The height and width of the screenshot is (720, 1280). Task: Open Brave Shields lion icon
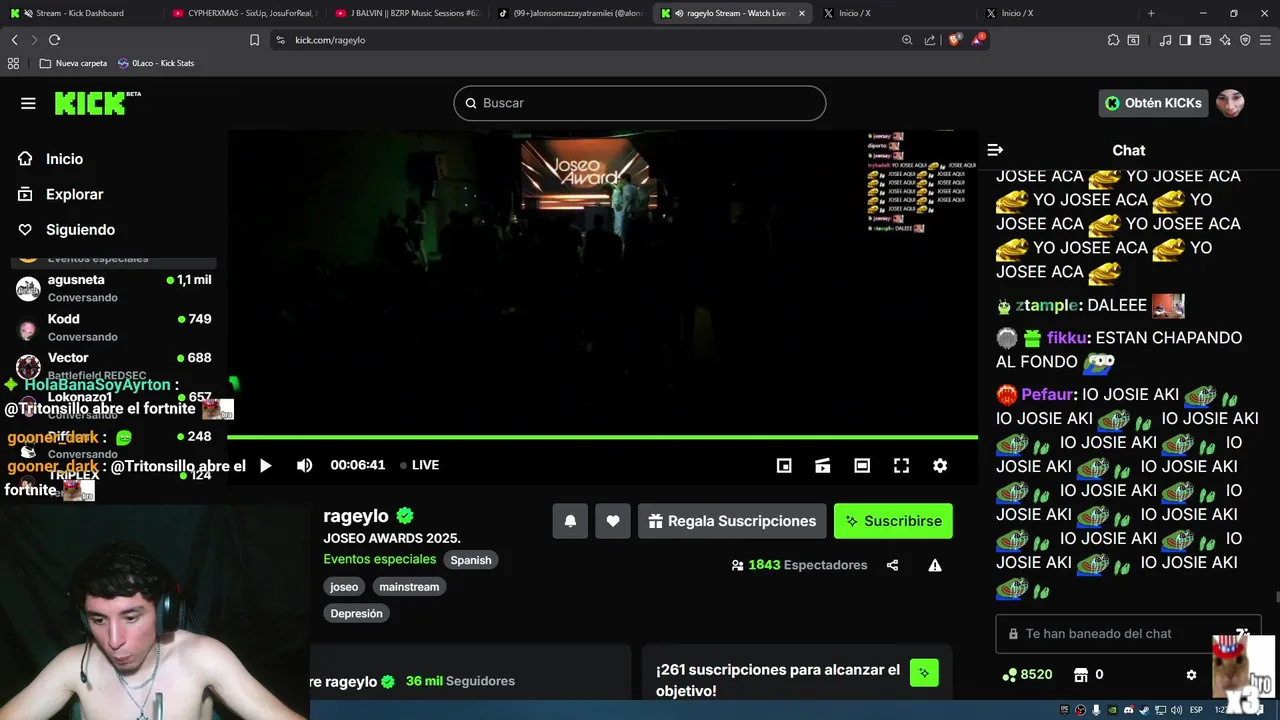[x=954, y=40]
